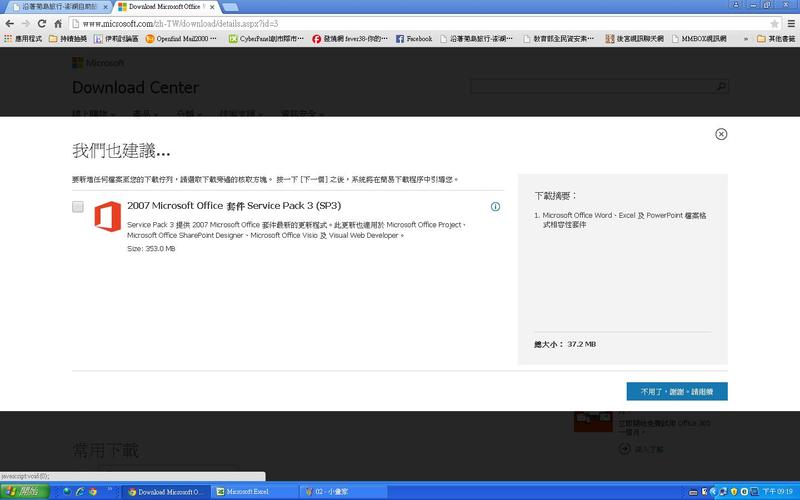Open the 應用程式 apps bookmark
This screenshot has height=500, width=800.
pos(23,38)
